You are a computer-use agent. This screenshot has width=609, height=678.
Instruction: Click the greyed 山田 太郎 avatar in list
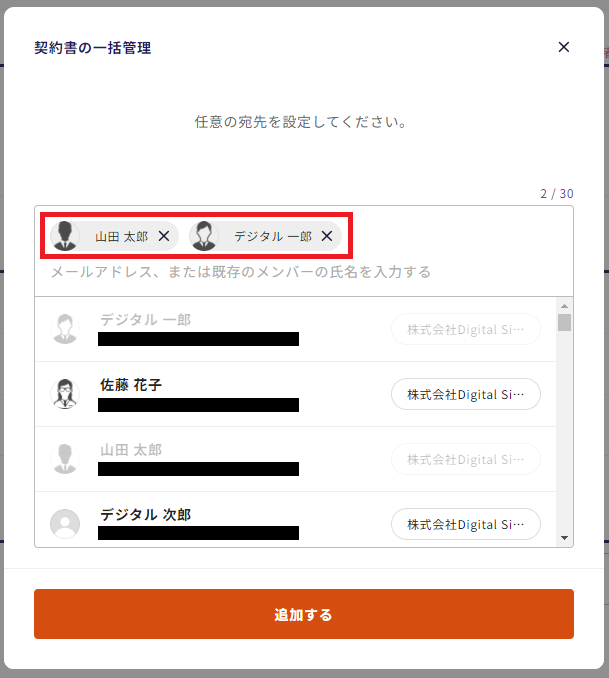click(65, 459)
